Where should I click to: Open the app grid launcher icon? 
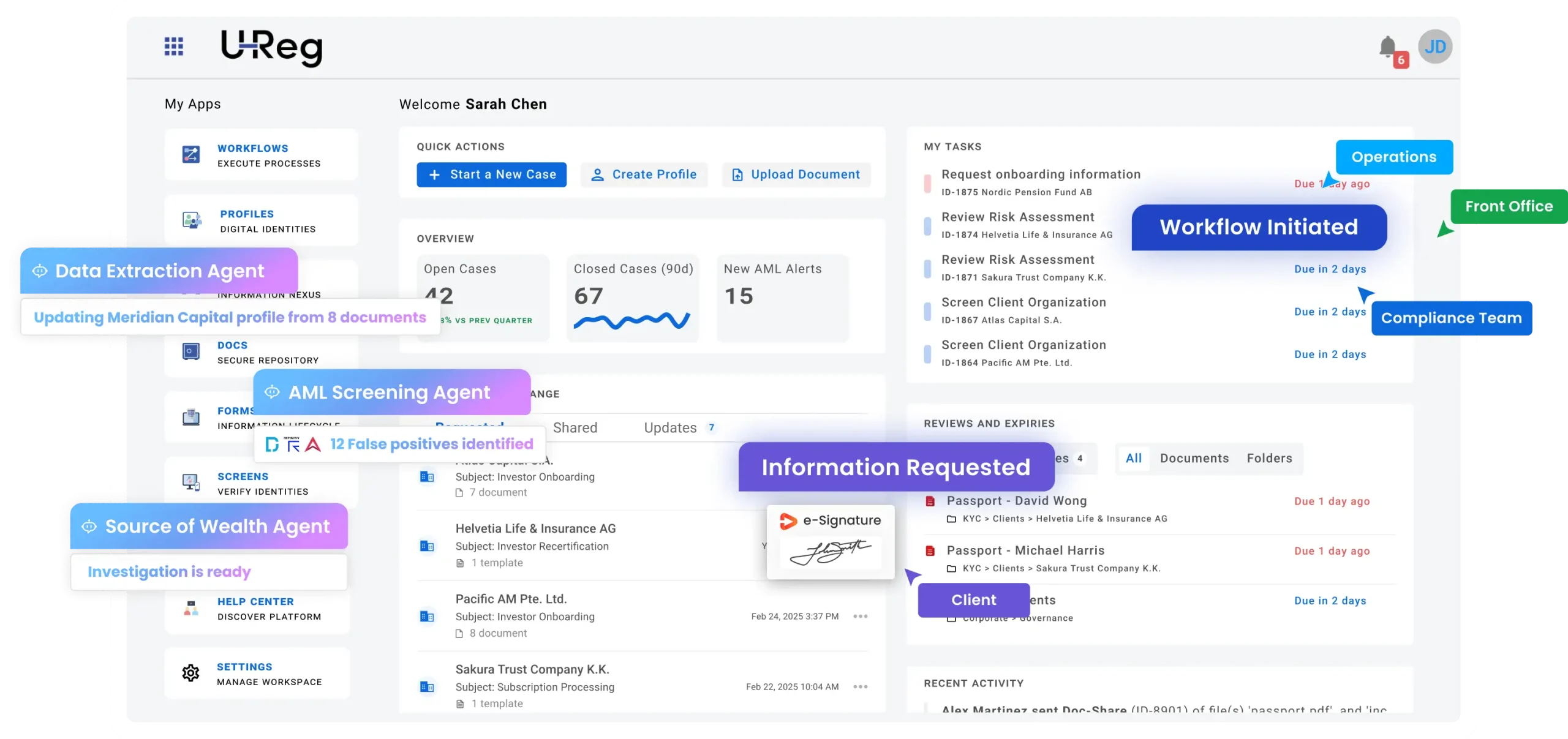coord(174,47)
